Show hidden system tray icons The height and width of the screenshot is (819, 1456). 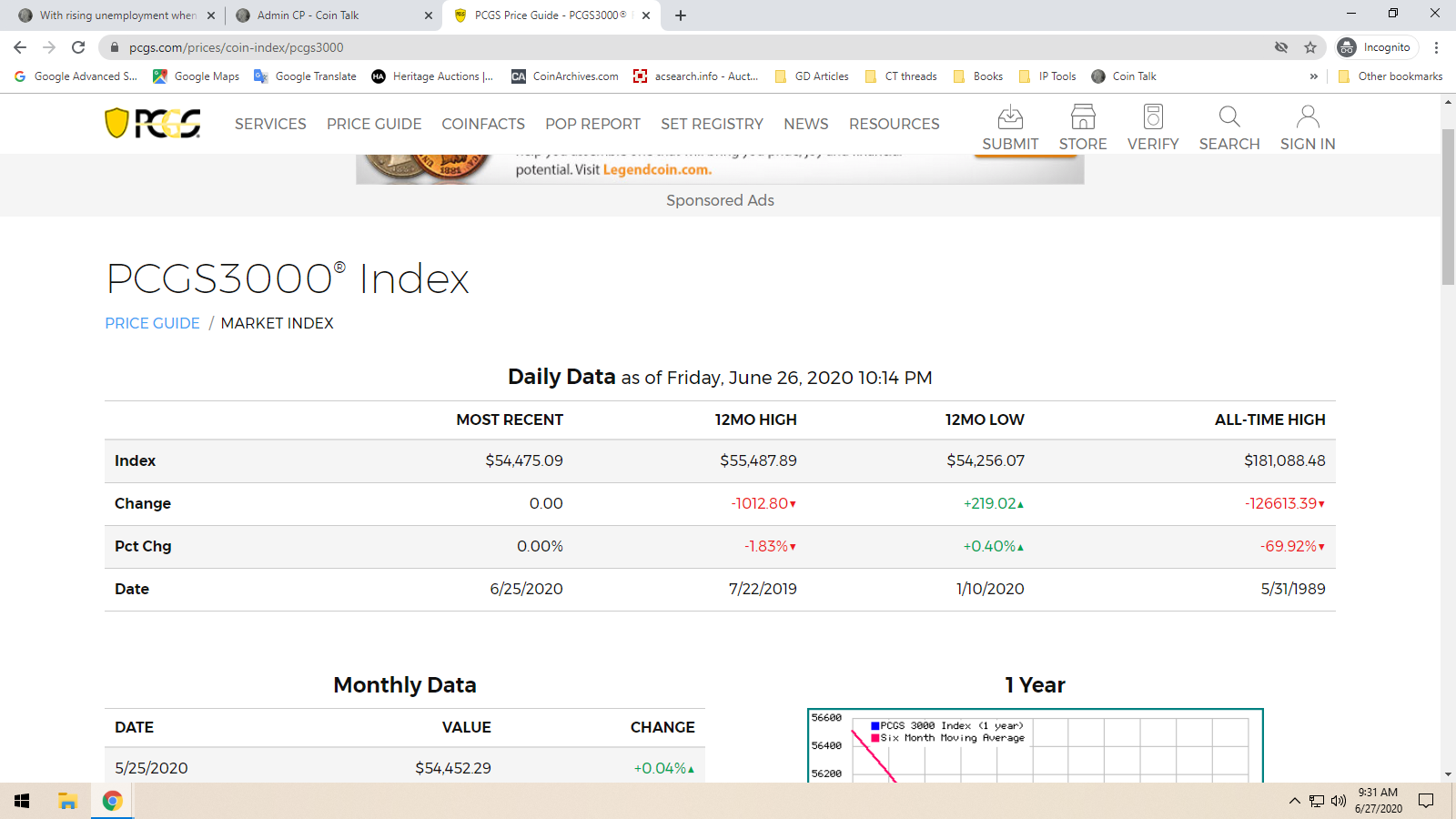coord(1294,801)
